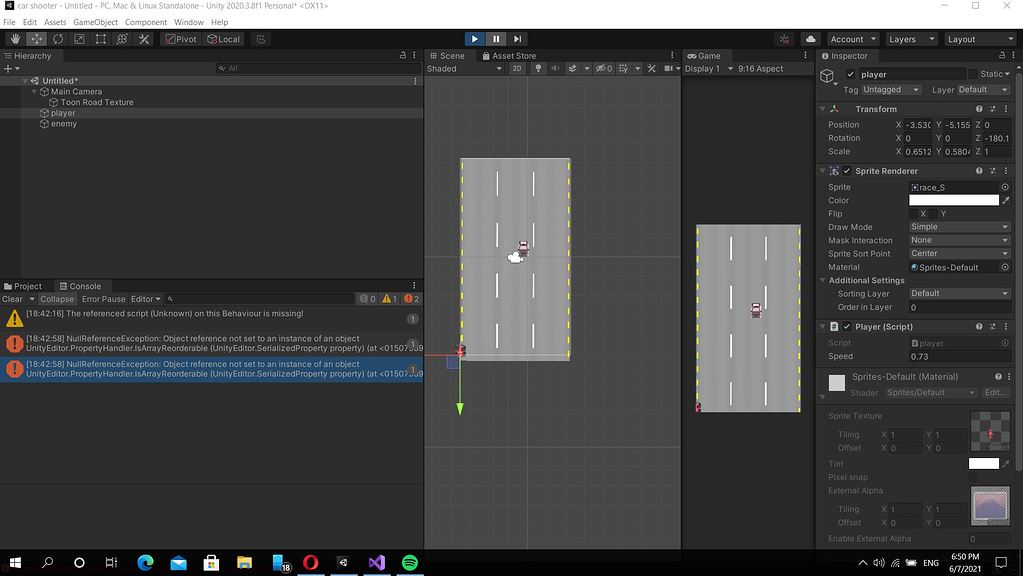Switch to the Project tab
The height and width of the screenshot is (576, 1023).
pyautogui.click(x=23, y=286)
